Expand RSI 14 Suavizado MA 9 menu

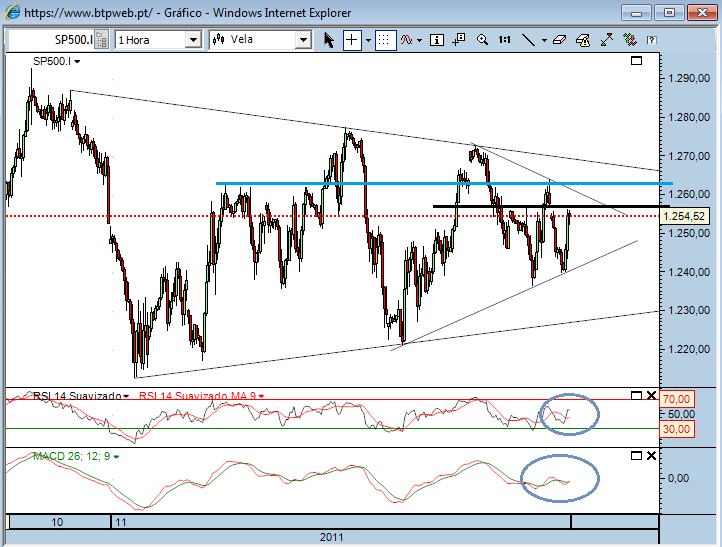pyautogui.click(x=262, y=396)
